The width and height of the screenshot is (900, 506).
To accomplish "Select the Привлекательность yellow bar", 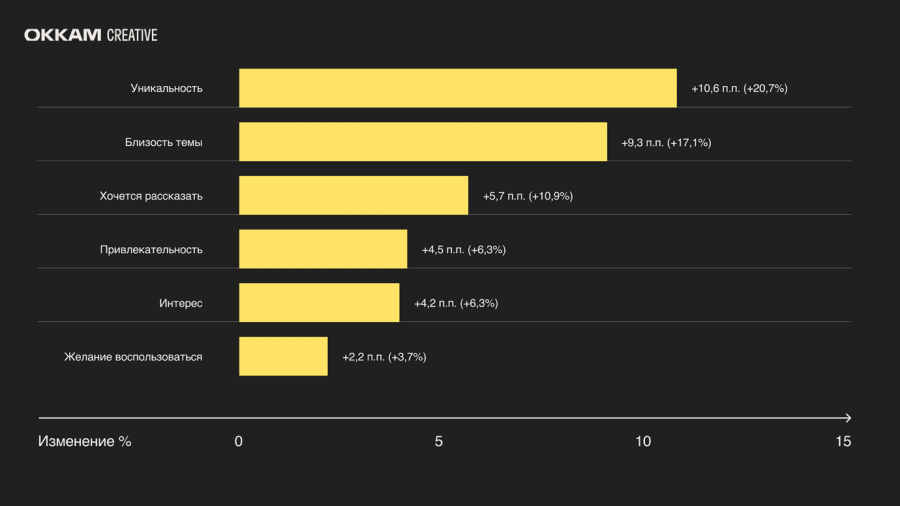I will 323,249.
